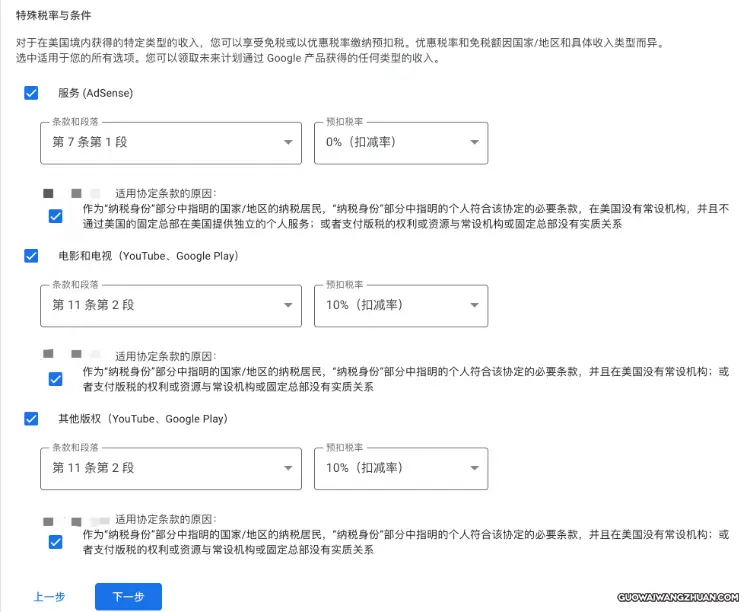The image size is (750, 612).
Task: Open 预扣税率 dropdown showing 0%（扣减率）
Action: tap(401, 143)
